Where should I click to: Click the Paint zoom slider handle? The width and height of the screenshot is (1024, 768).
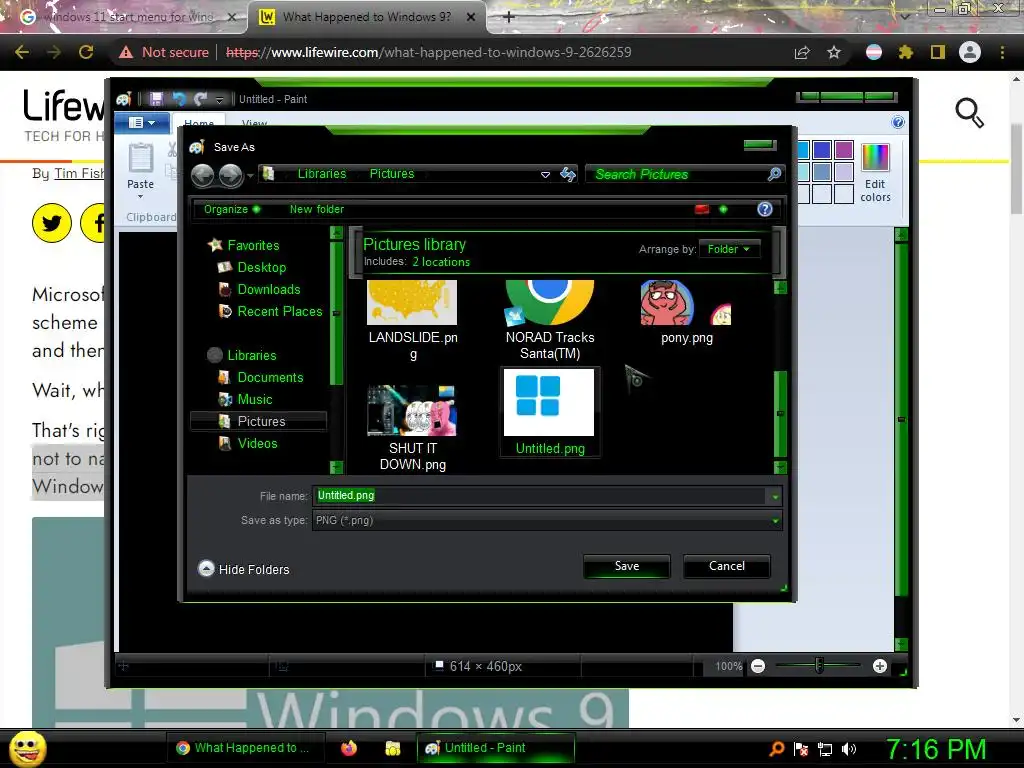point(819,666)
